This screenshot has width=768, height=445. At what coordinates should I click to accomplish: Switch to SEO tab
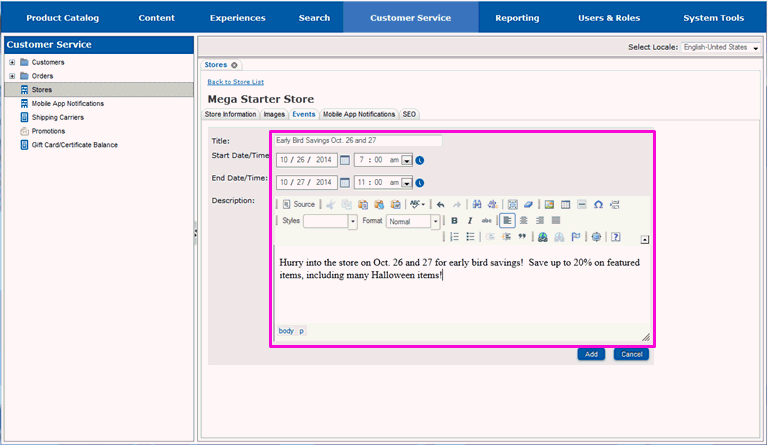click(409, 115)
